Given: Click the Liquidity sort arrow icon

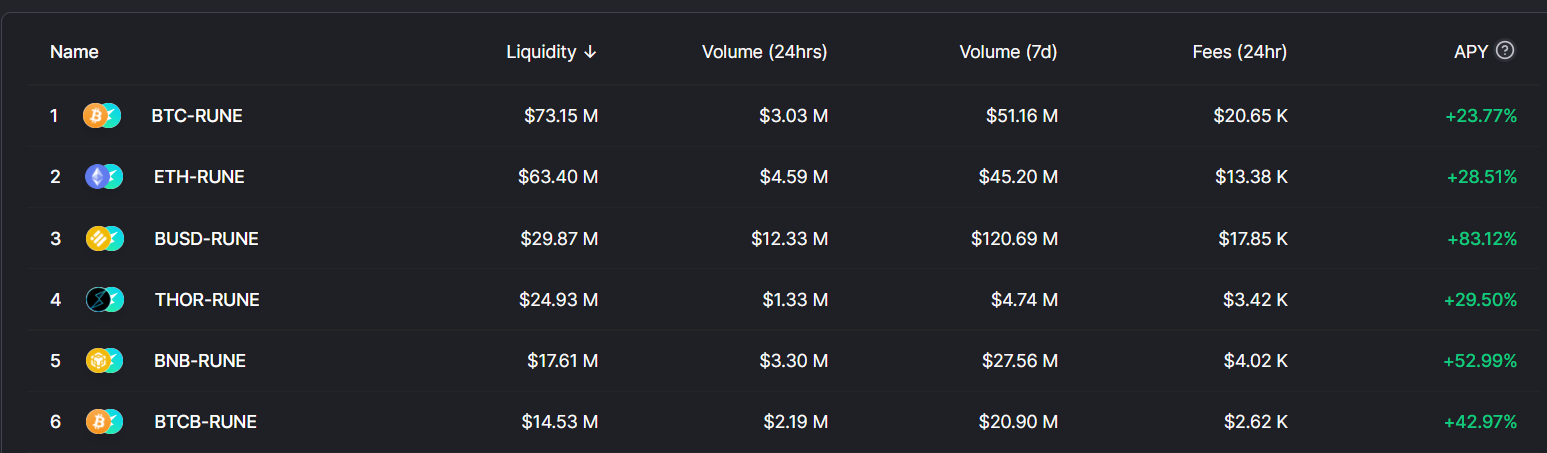Looking at the screenshot, I should [x=590, y=52].
